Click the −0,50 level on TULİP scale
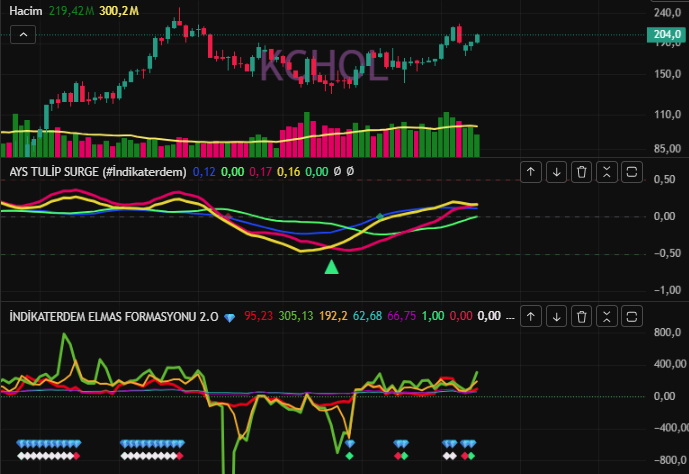The width and height of the screenshot is (689, 474). 667,253
